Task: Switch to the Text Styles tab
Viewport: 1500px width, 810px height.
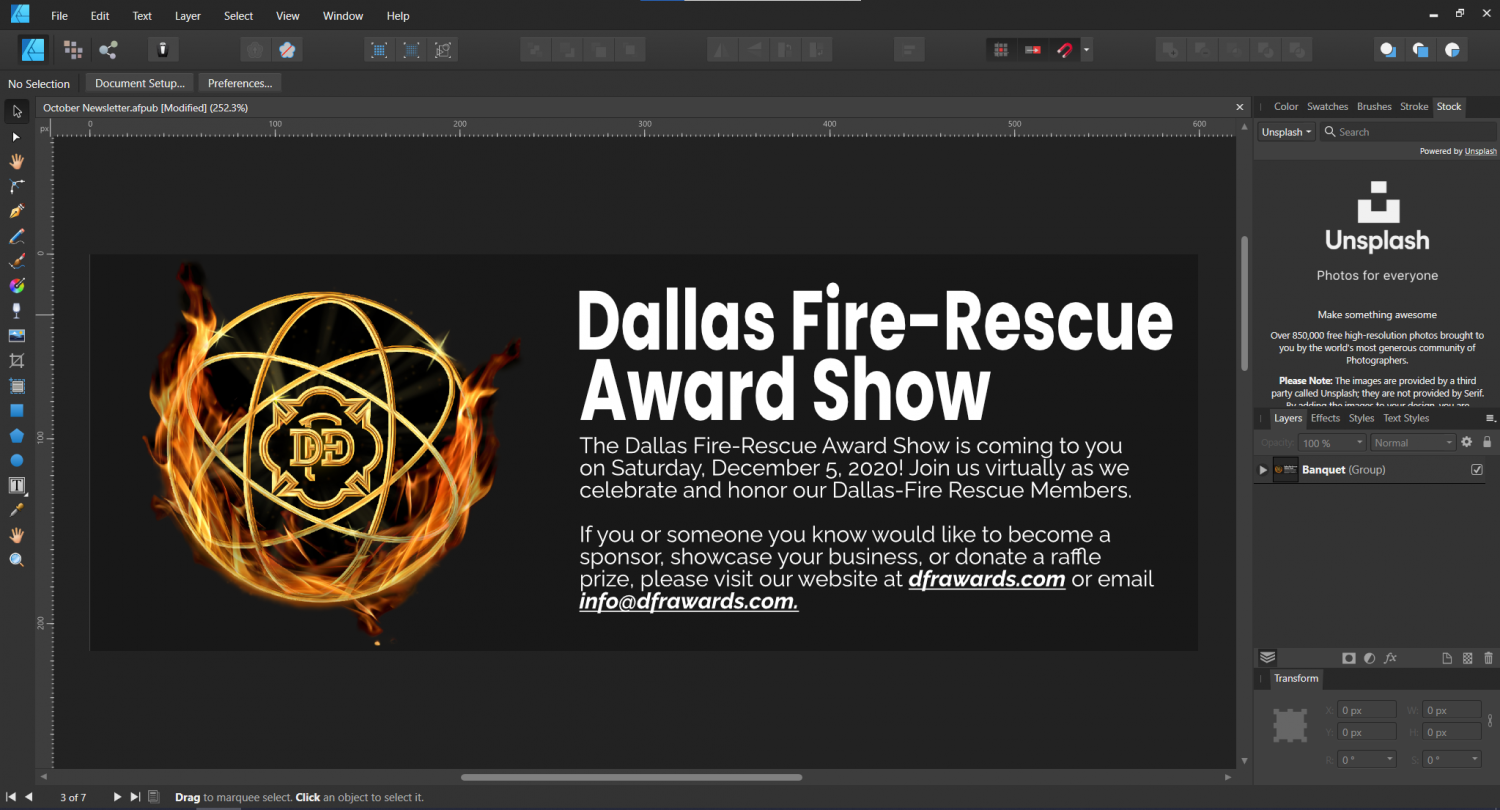Action: coord(1406,418)
